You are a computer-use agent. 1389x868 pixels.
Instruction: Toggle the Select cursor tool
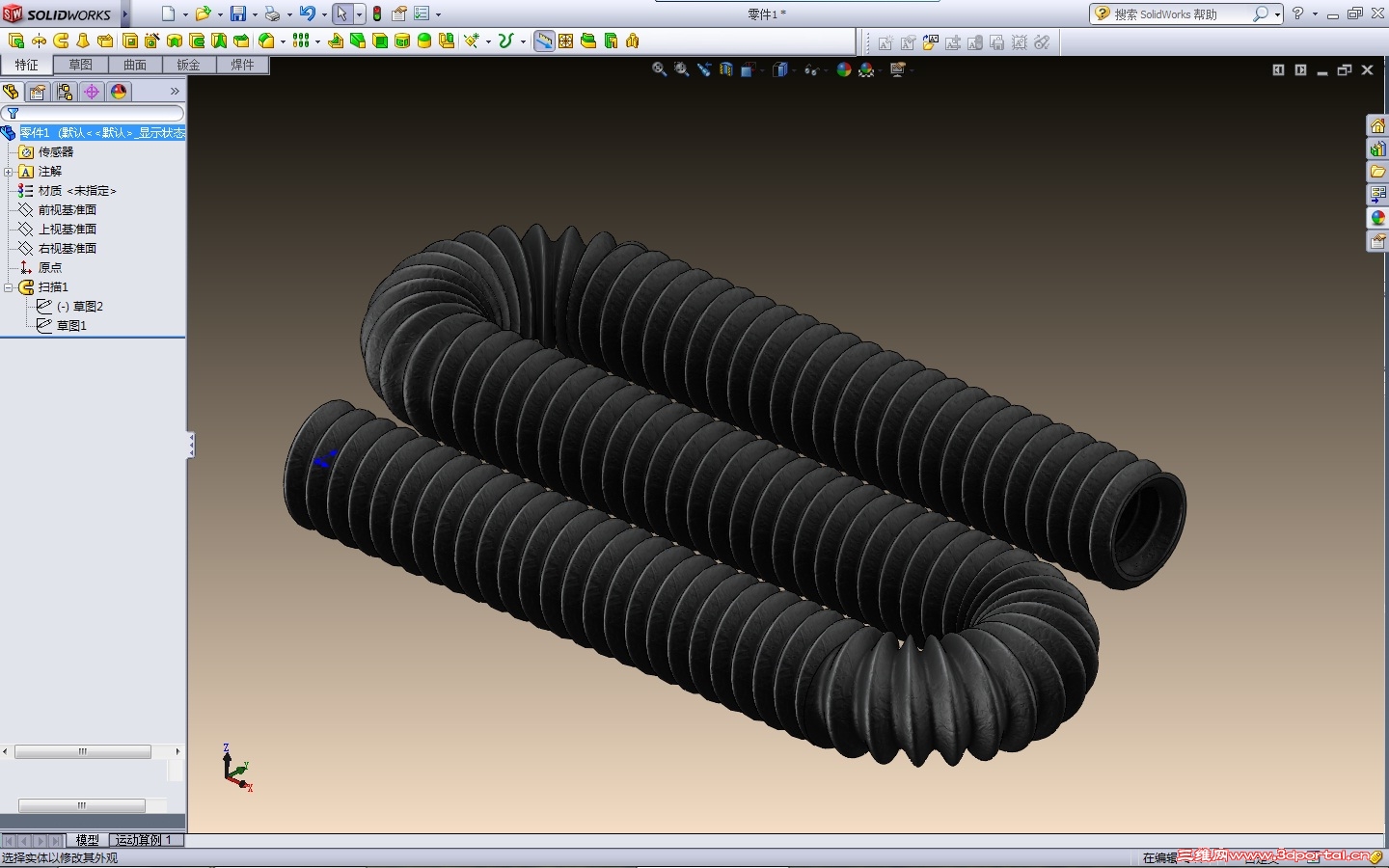coord(341,14)
